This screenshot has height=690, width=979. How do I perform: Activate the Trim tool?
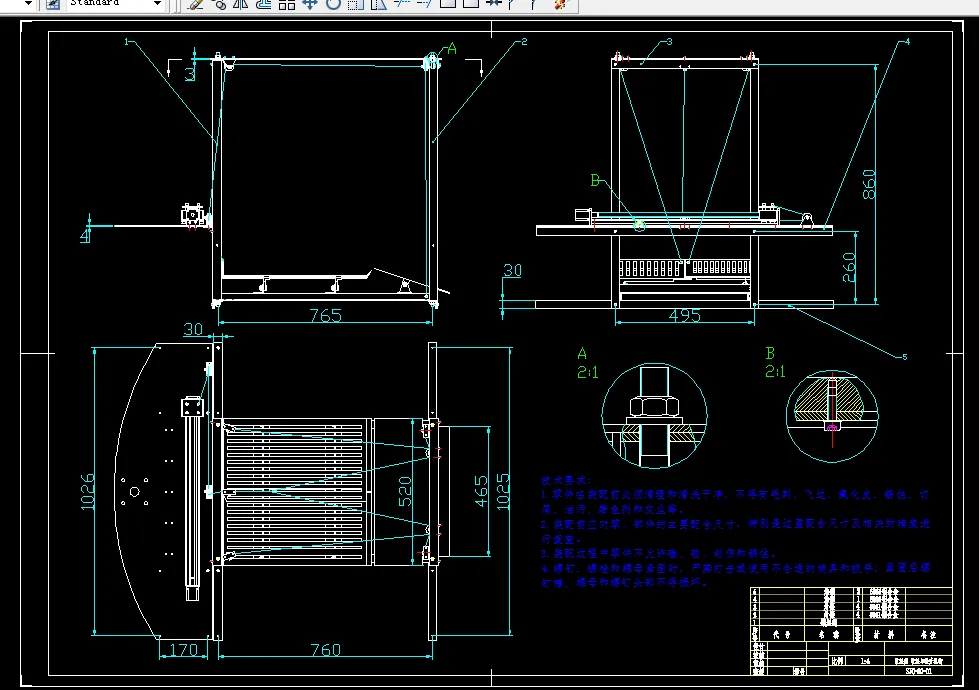pos(402,4)
